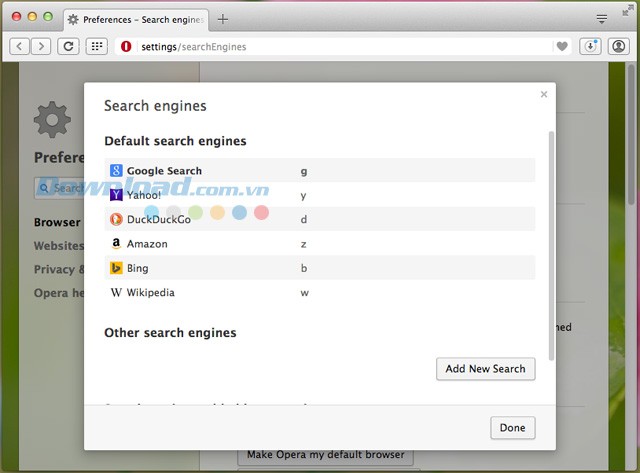
Task: Open the downloads icon in toolbar
Action: tap(590, 46)
